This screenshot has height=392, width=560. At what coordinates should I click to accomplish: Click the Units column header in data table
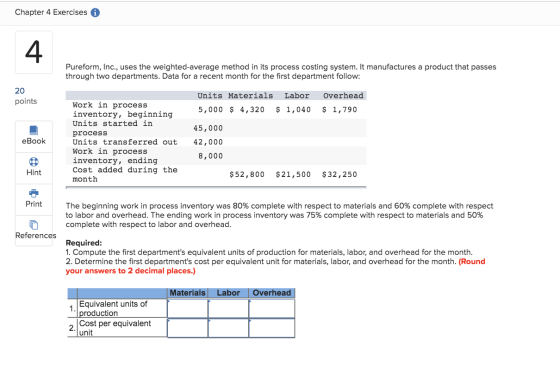click(x=210, y=96)
